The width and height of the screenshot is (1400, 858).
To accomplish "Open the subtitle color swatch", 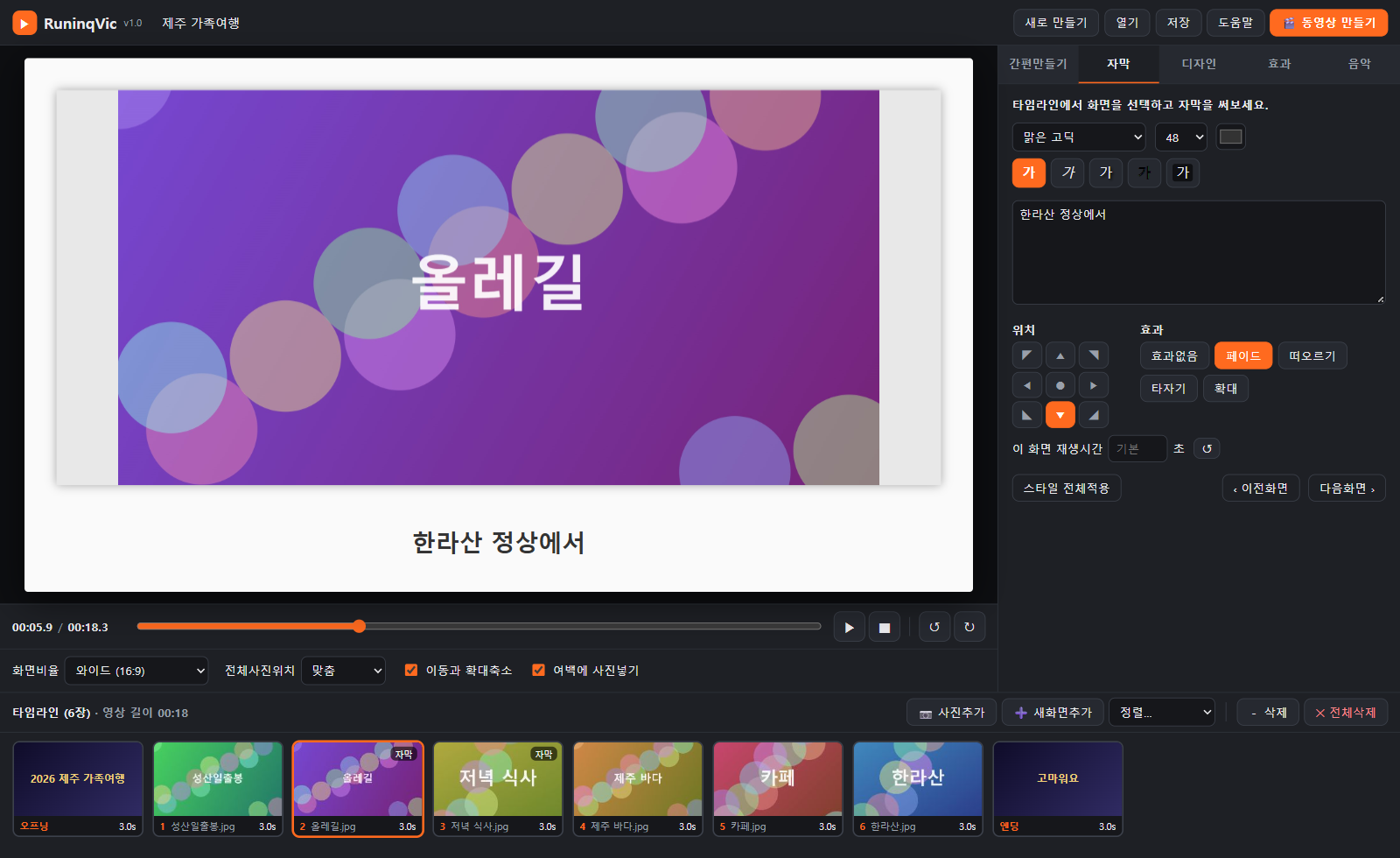I will [x=1230, y=137].
